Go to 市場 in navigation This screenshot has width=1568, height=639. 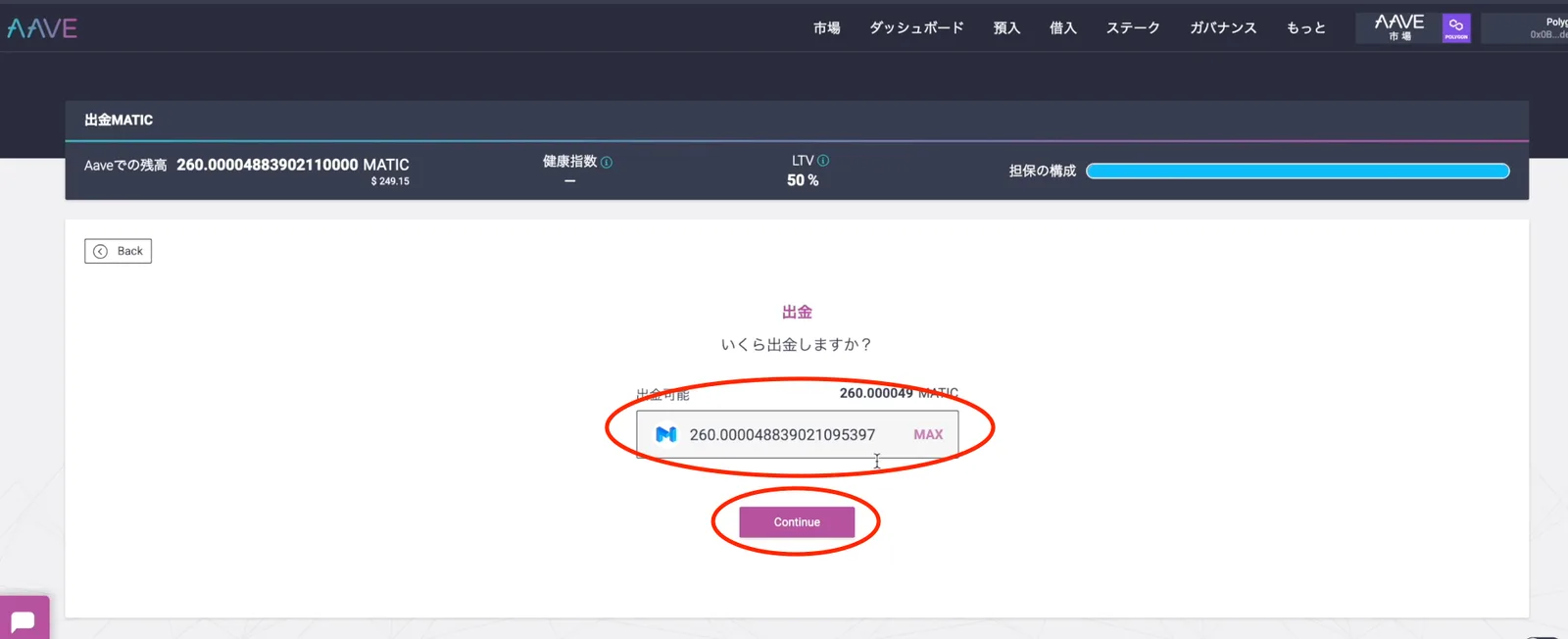click(x=826, y=28)
